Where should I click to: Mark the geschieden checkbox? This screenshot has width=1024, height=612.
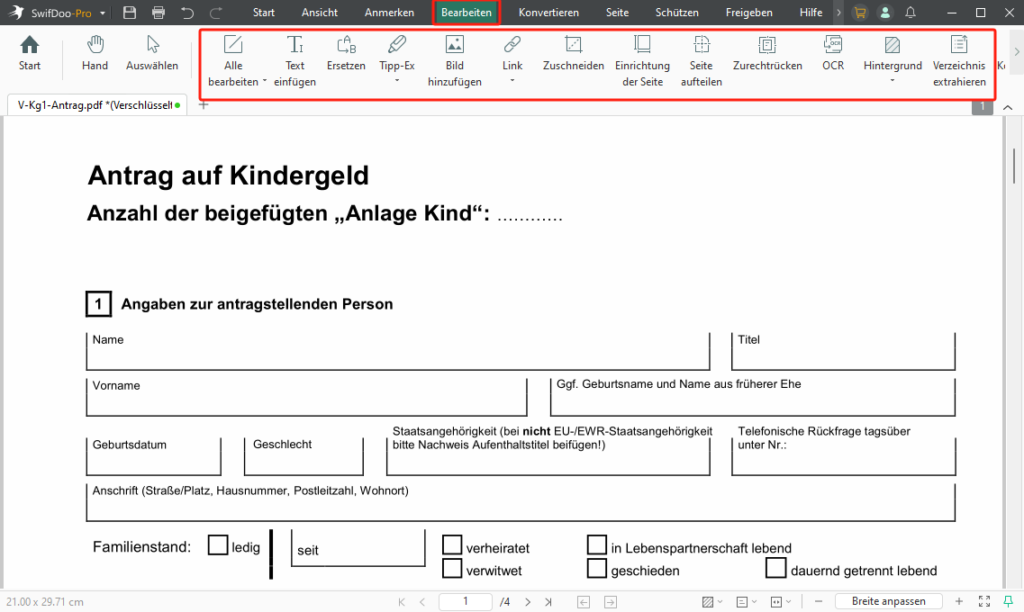pyautogui.click(x=597, y=568)
